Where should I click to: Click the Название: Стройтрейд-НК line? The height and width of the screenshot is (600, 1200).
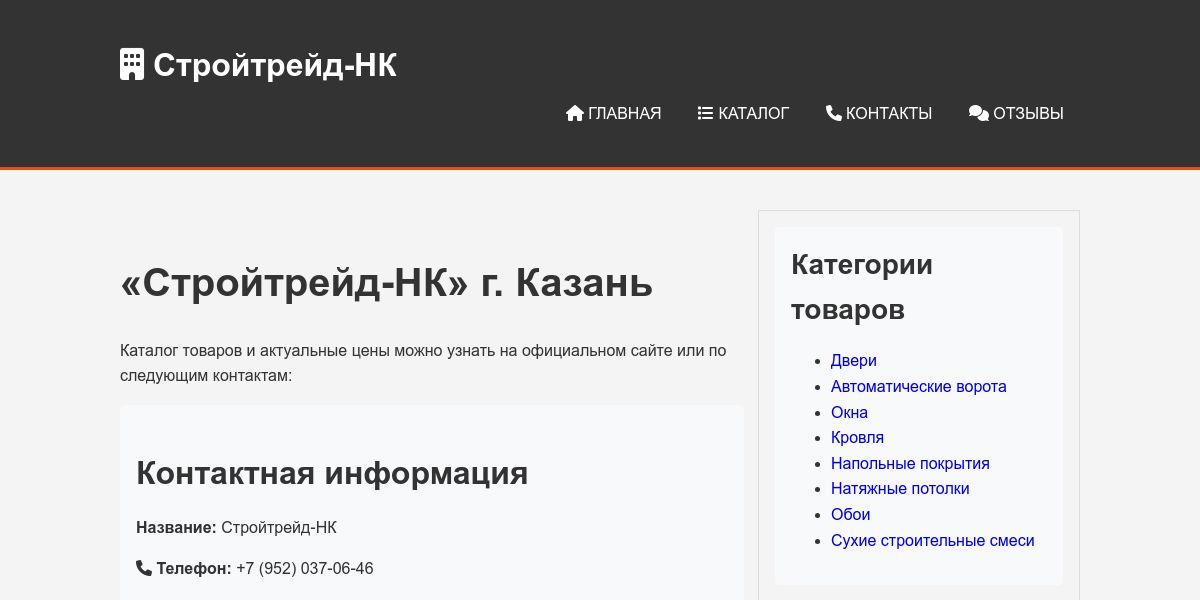tap(237, 527)
